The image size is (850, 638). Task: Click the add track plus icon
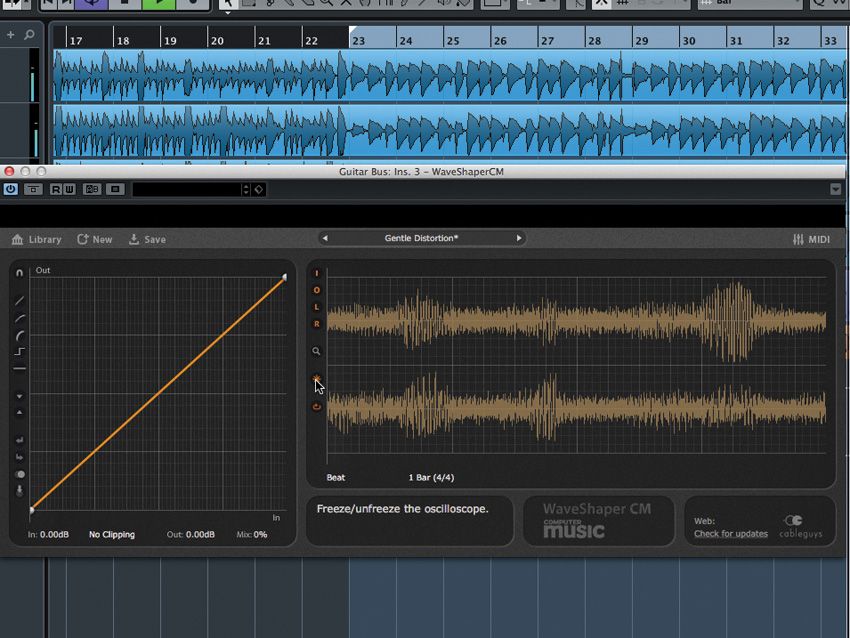[11, 35]
